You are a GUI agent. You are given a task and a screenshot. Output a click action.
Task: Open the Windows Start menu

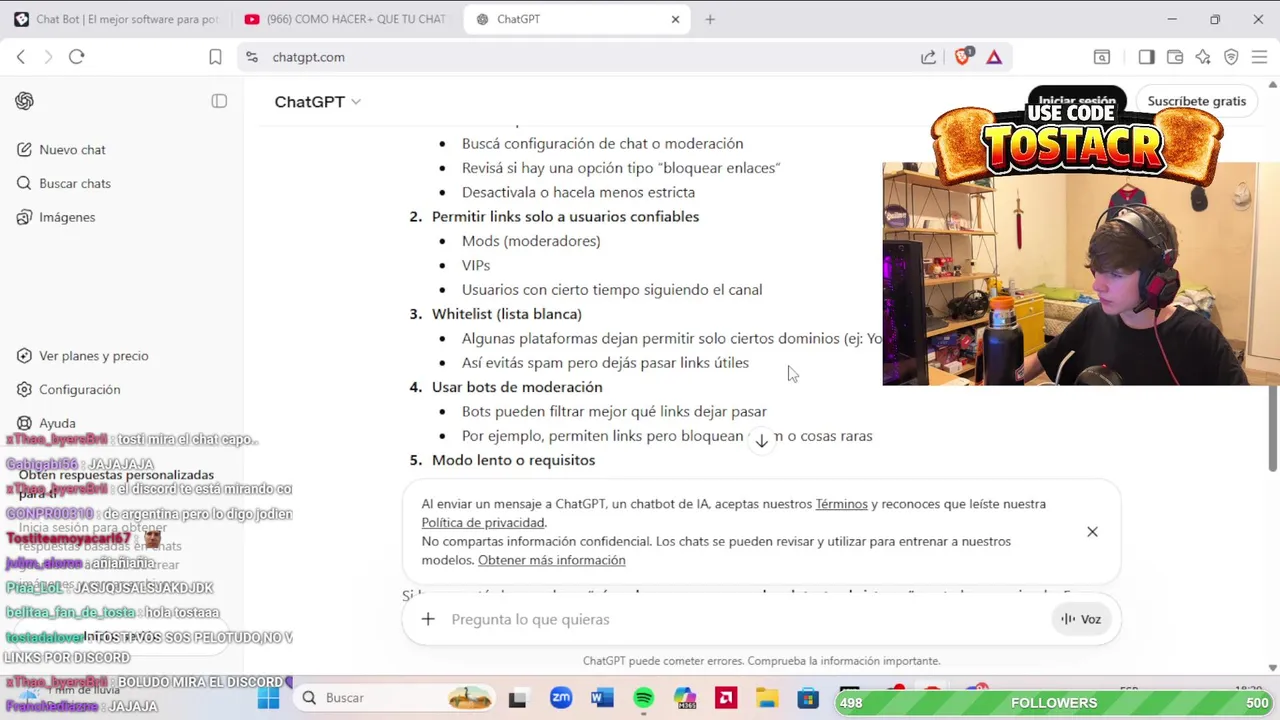coord(268,698)
